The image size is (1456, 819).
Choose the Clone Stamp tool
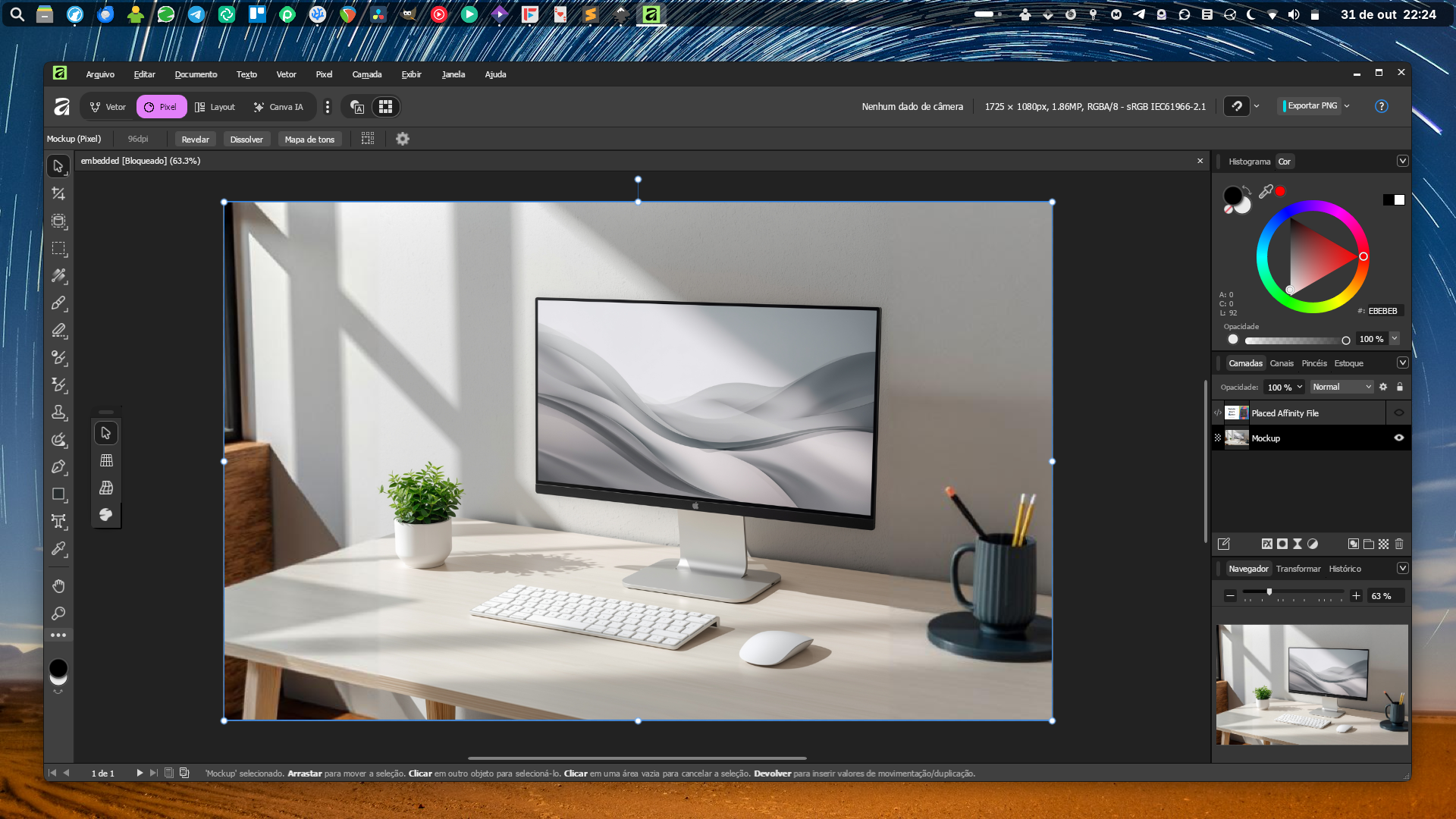click(58, 413)
